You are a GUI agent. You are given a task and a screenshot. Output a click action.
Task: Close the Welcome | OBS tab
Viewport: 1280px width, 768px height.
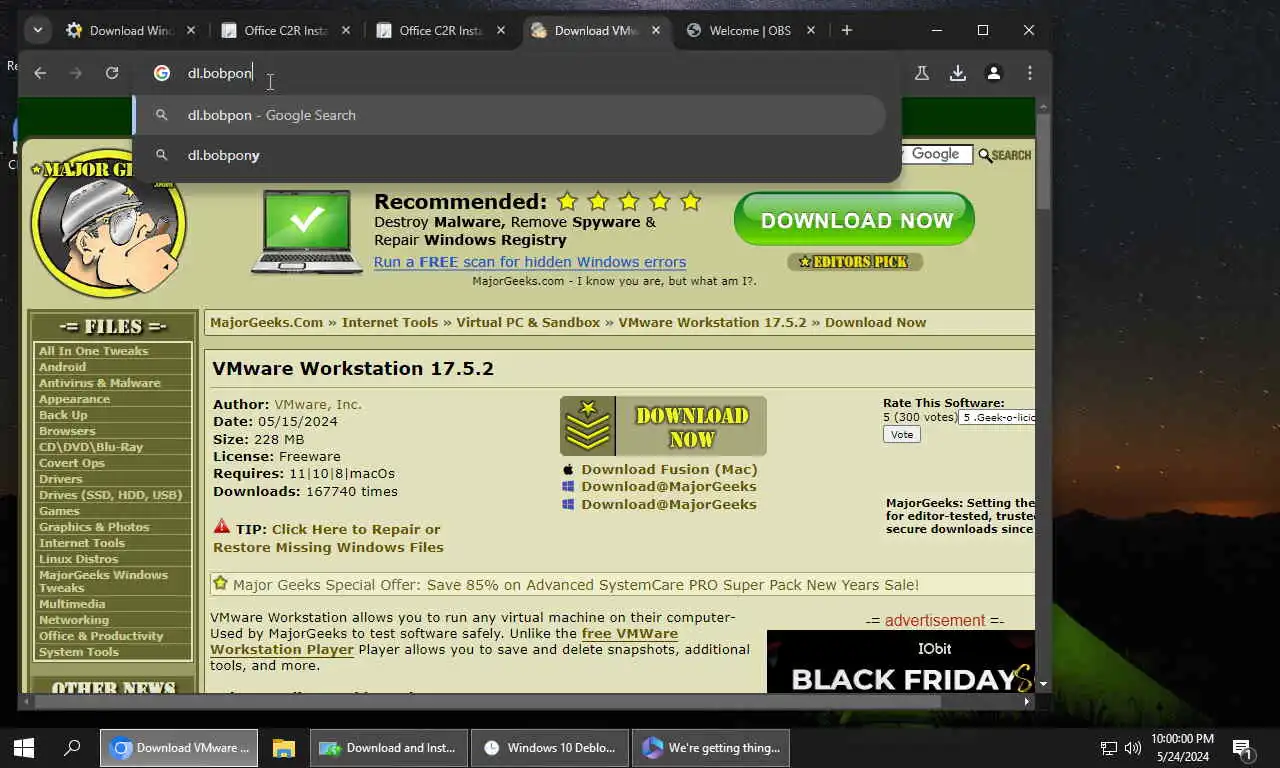pos(811,30)
